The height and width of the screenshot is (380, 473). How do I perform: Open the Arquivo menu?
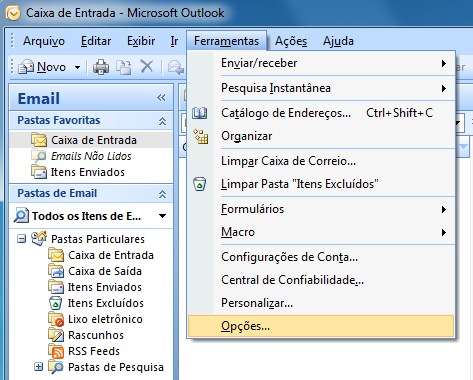pyautogui.click(x=44, y=41)
